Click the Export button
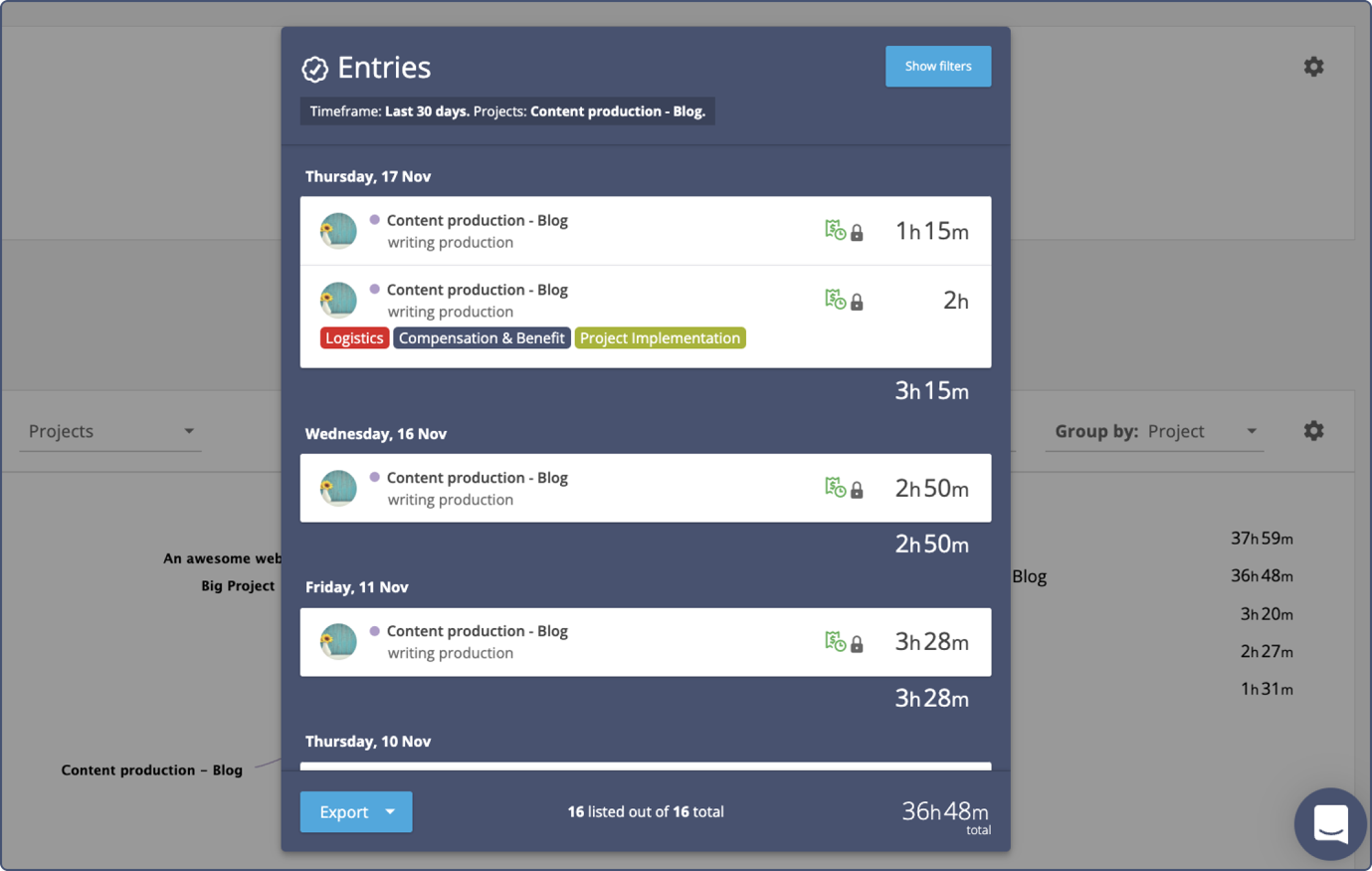 tap(343, 812)
